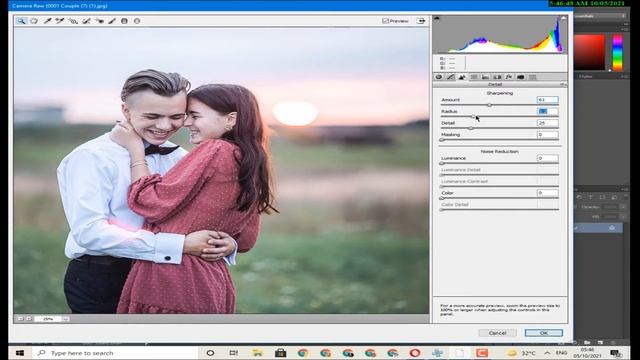
Task: Toggle shadow clipping warning on histogram
Action: [437, 18]
